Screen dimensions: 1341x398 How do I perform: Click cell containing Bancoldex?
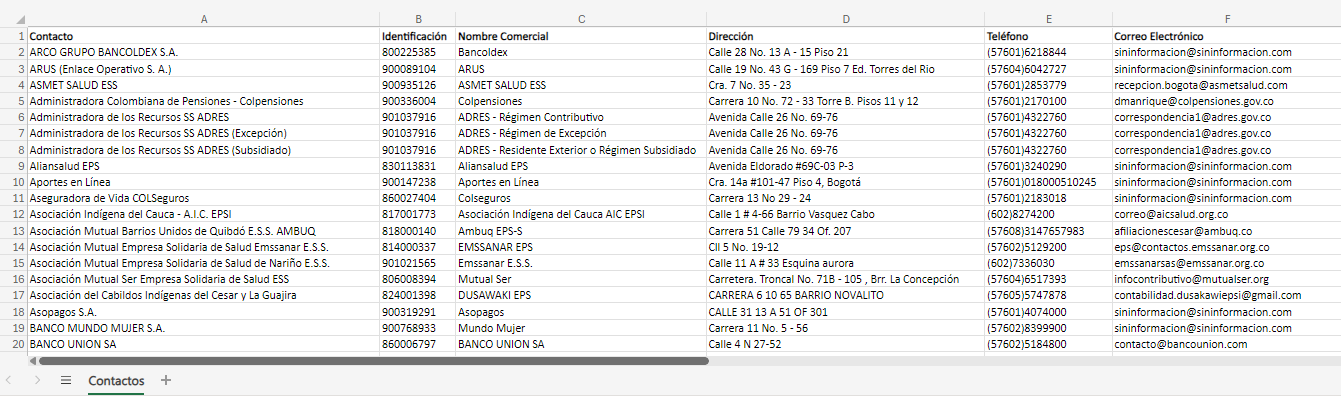(580, 52)
